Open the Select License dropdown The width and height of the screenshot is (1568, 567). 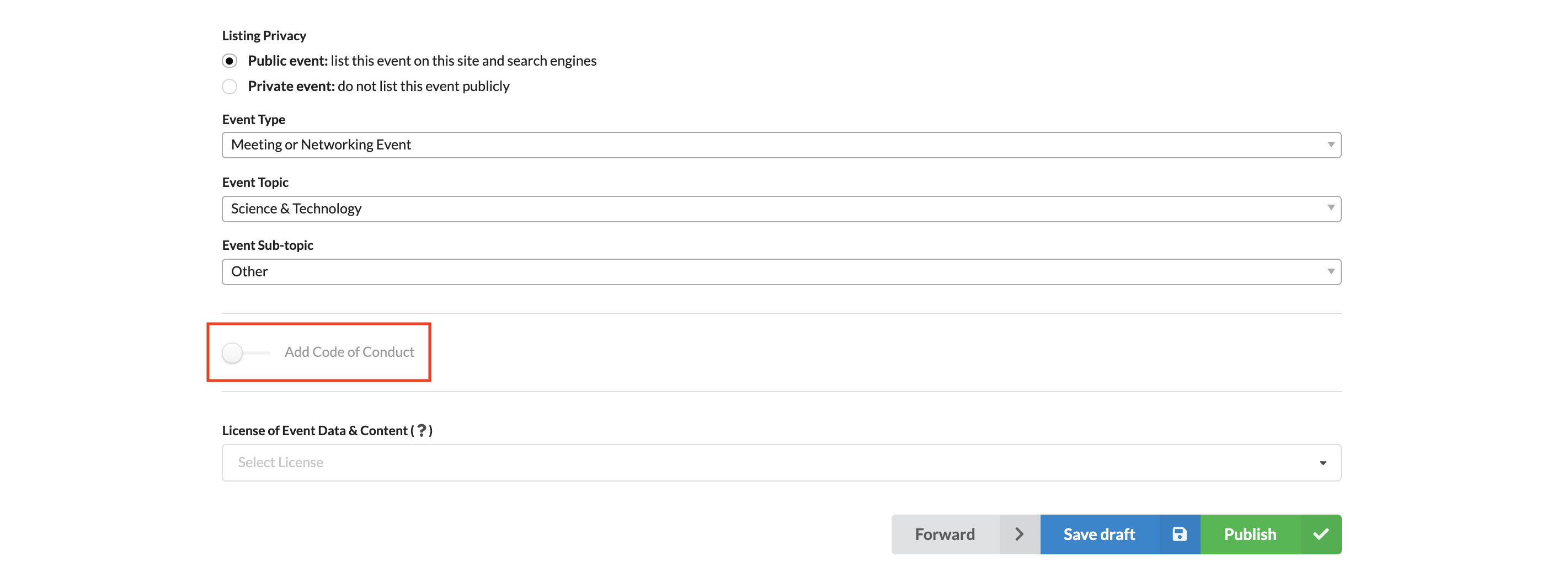pyautogui.click(x=782, y=462)
